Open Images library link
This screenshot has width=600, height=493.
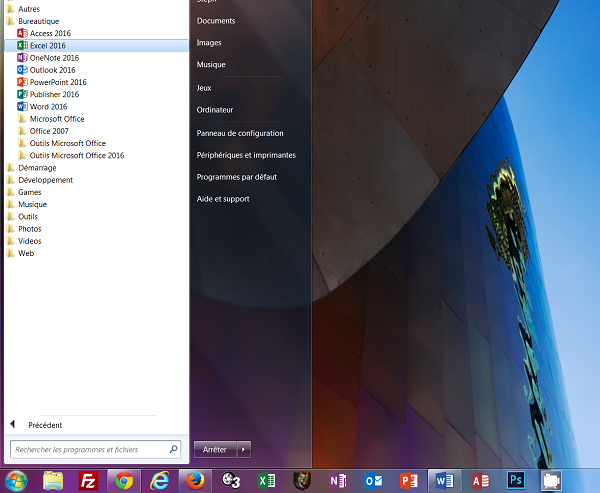pos(209,43)
